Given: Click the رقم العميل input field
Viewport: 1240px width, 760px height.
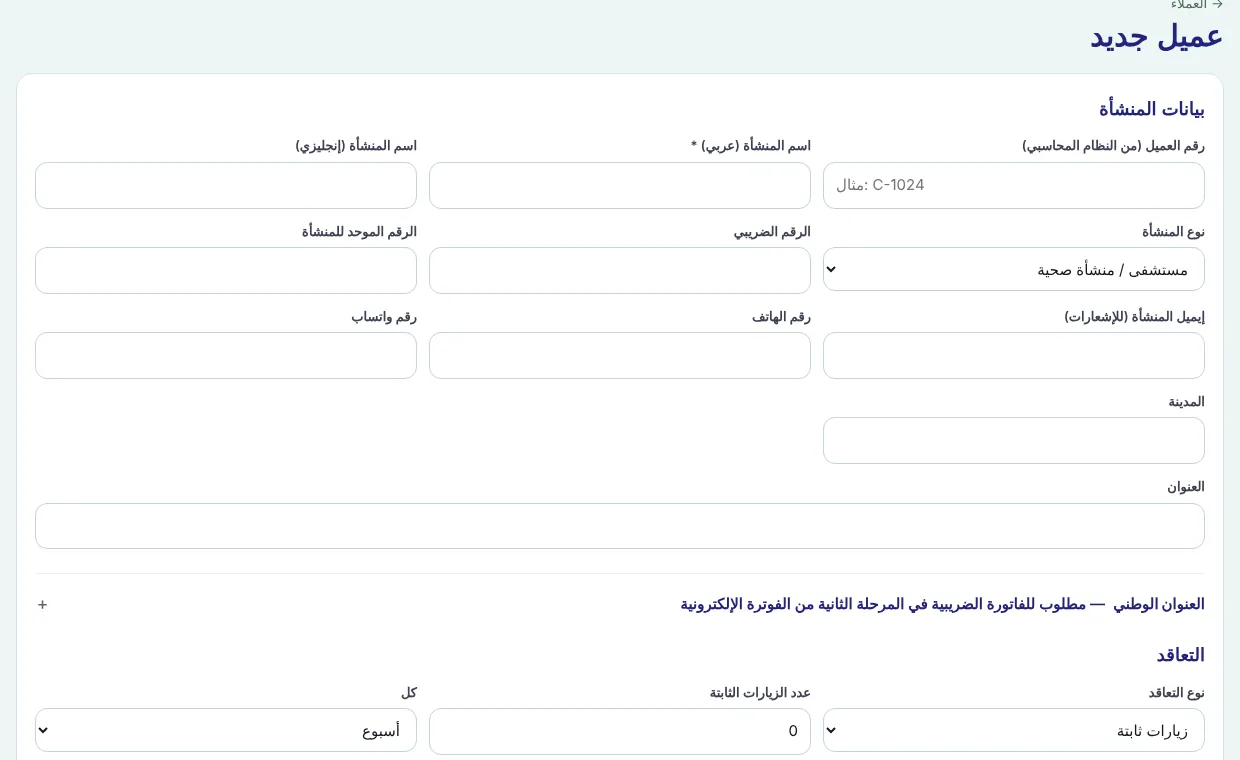Looking at the screenshot, I should [1014, 185].
